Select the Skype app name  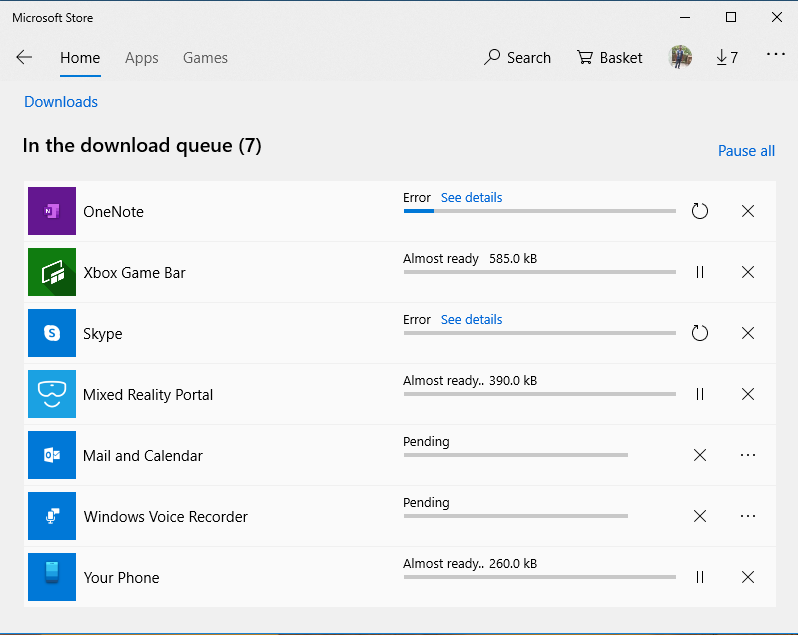pos(103,334)
